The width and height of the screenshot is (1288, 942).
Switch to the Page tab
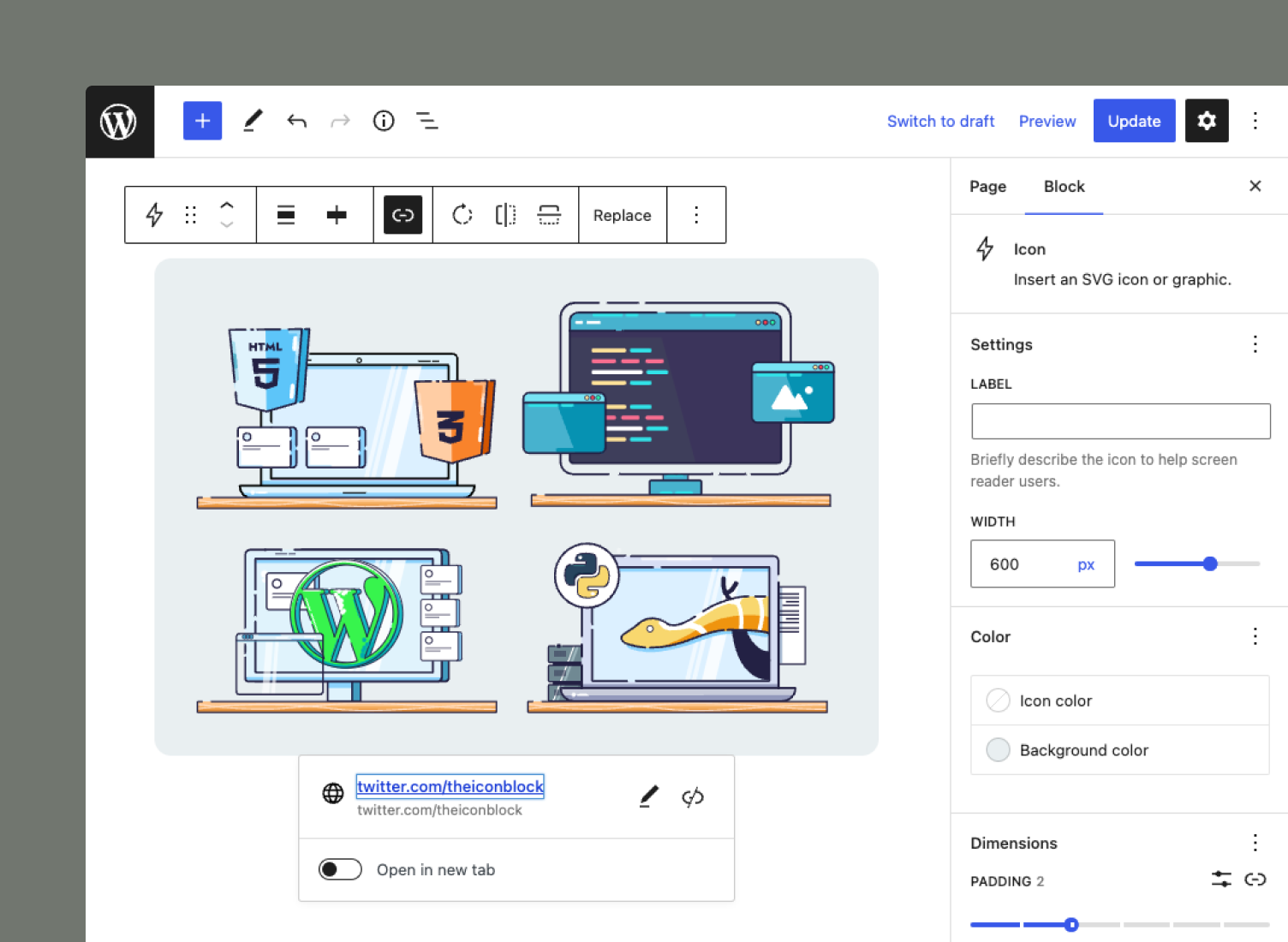coord(987,187)
